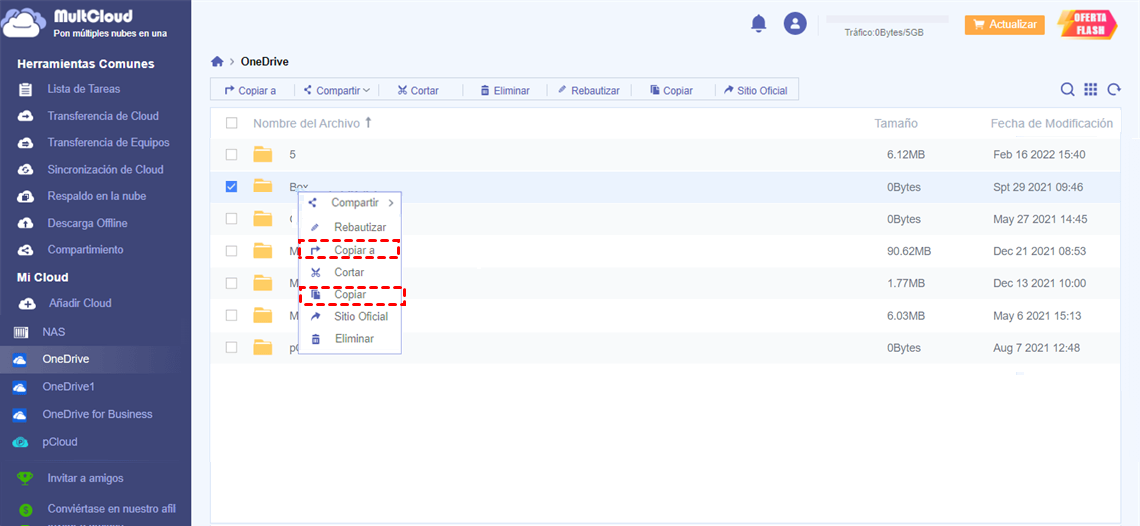Image resolution: width=1140 pixels, height=526 pixels.
Task: Click Conviértase en nuestro afil link
Action: tap(111, 509)
